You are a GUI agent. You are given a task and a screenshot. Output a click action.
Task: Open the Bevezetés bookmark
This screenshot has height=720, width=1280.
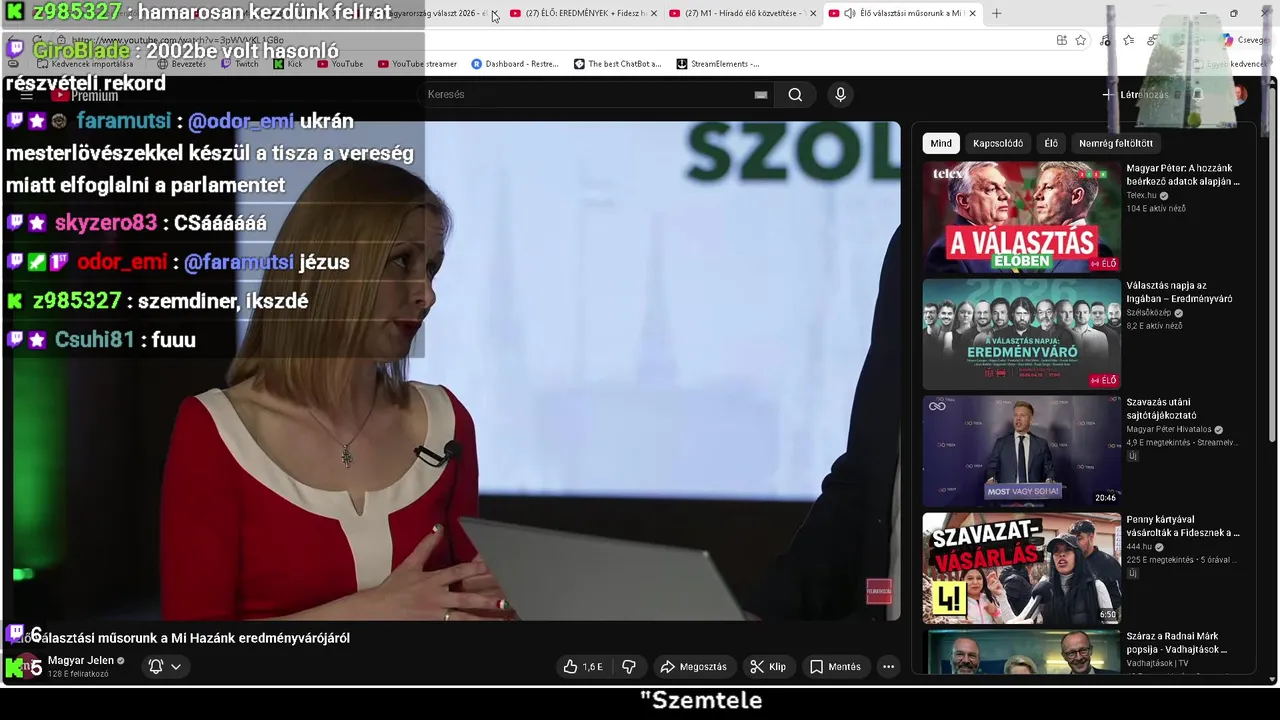tap(181, 64)
